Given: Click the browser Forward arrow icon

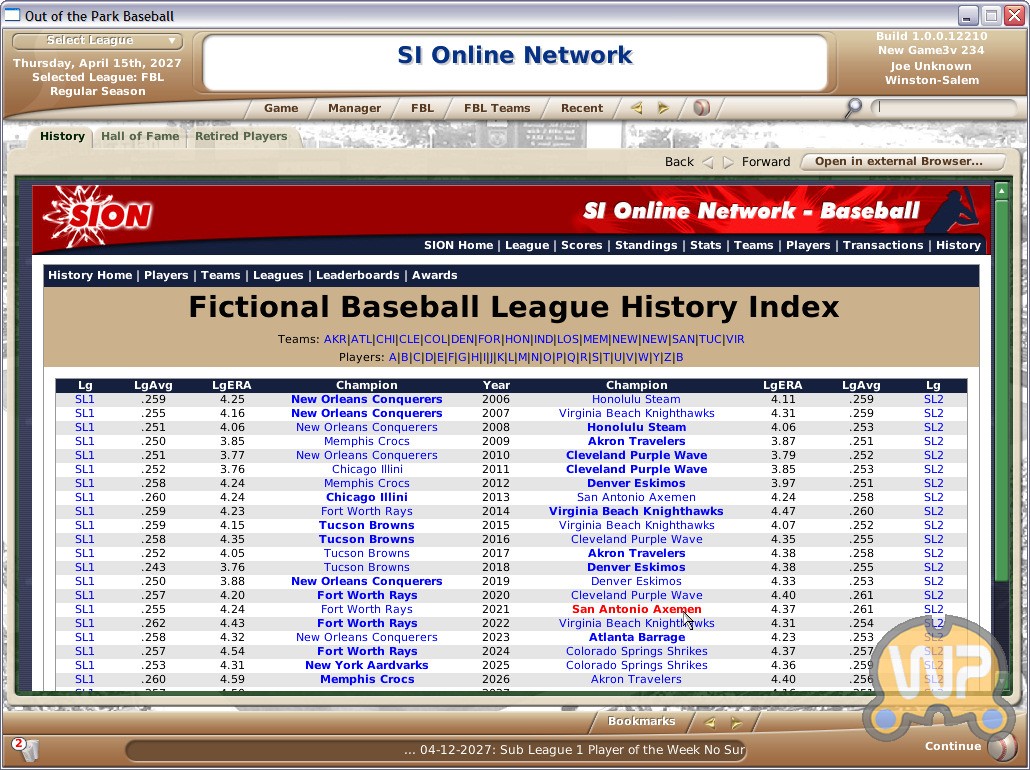Looking at the screenshot, I should [728, 162].
